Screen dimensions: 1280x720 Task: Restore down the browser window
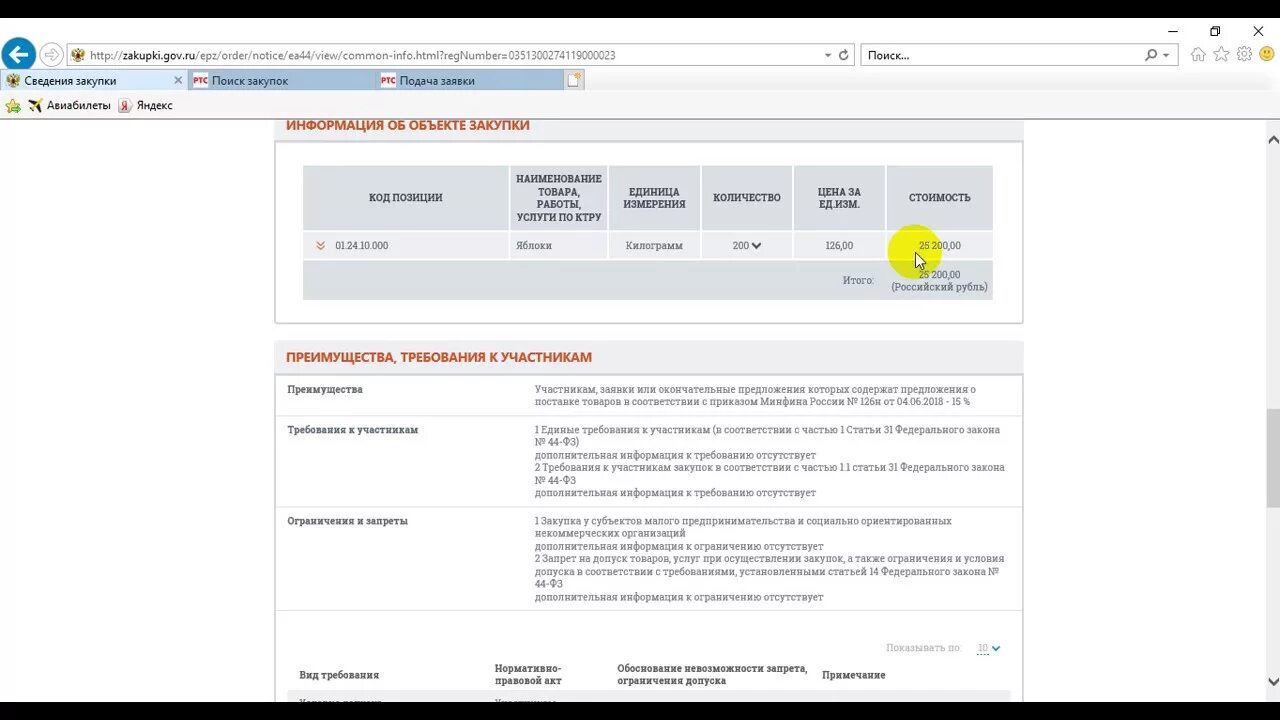[1215, 31]
